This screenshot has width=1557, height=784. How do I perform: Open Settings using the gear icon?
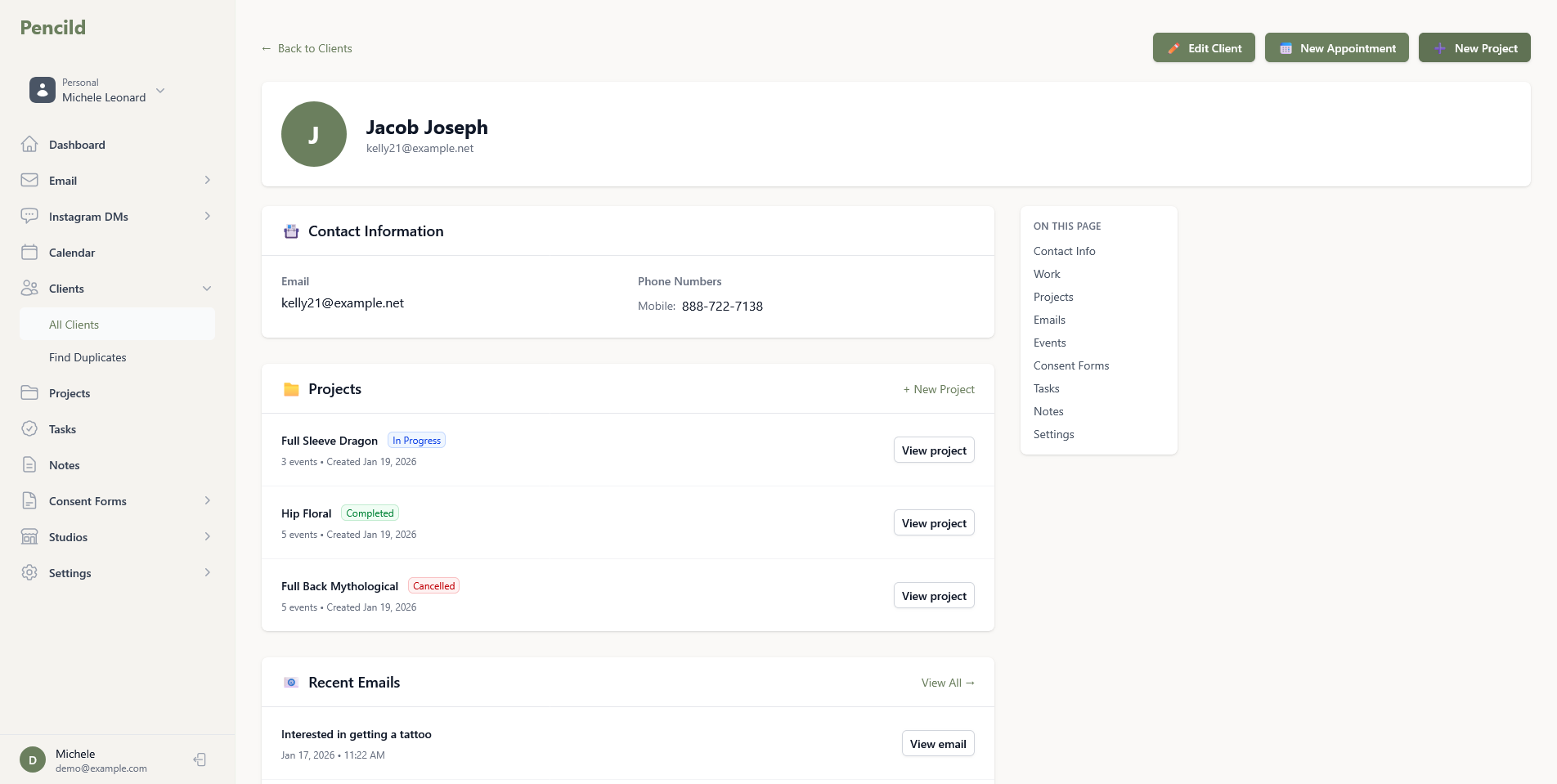pyautogui.click(x=29, y=572)
